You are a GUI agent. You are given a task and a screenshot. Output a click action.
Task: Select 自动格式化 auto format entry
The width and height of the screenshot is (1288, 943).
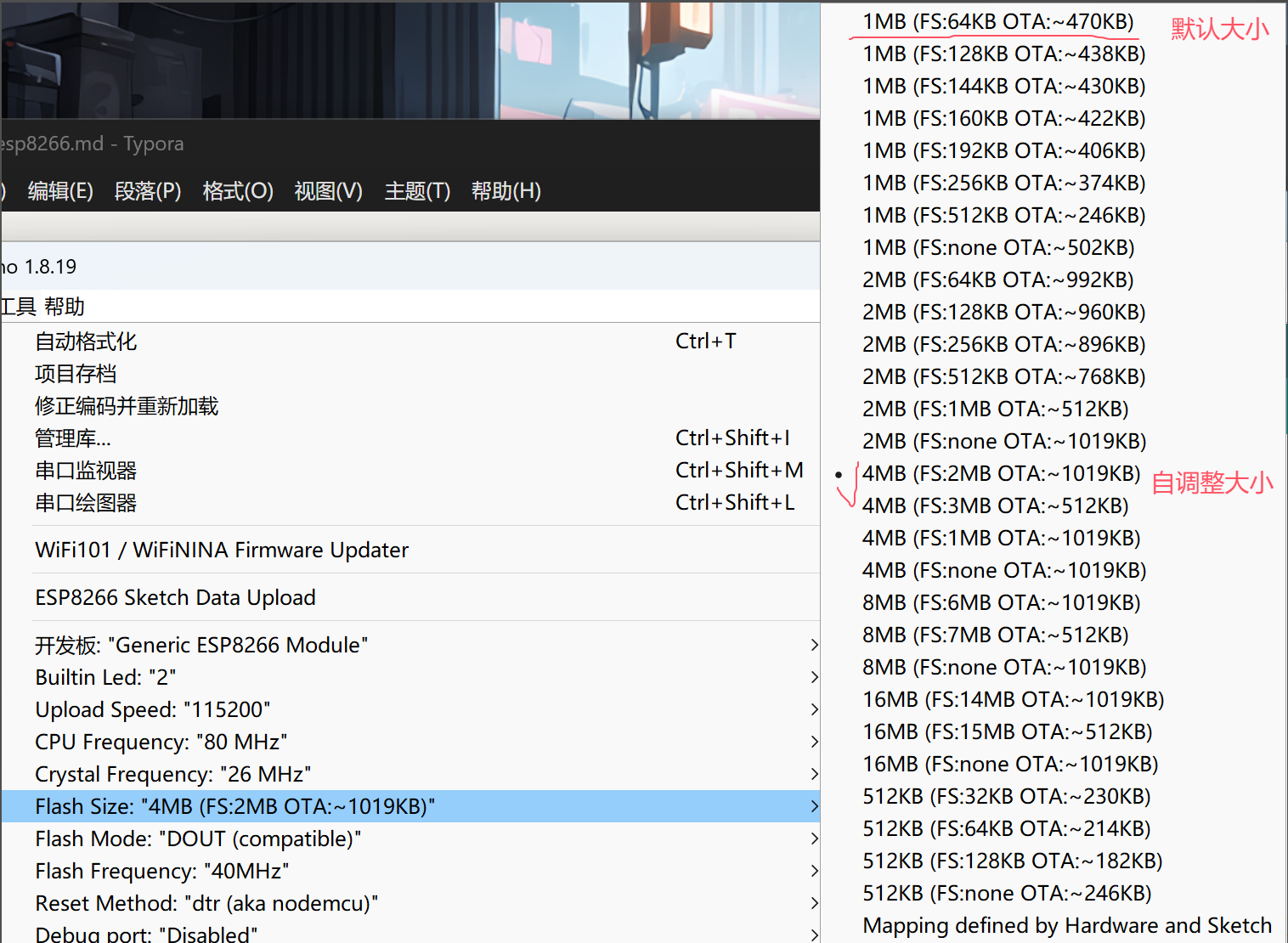click(x=410, y=341)
